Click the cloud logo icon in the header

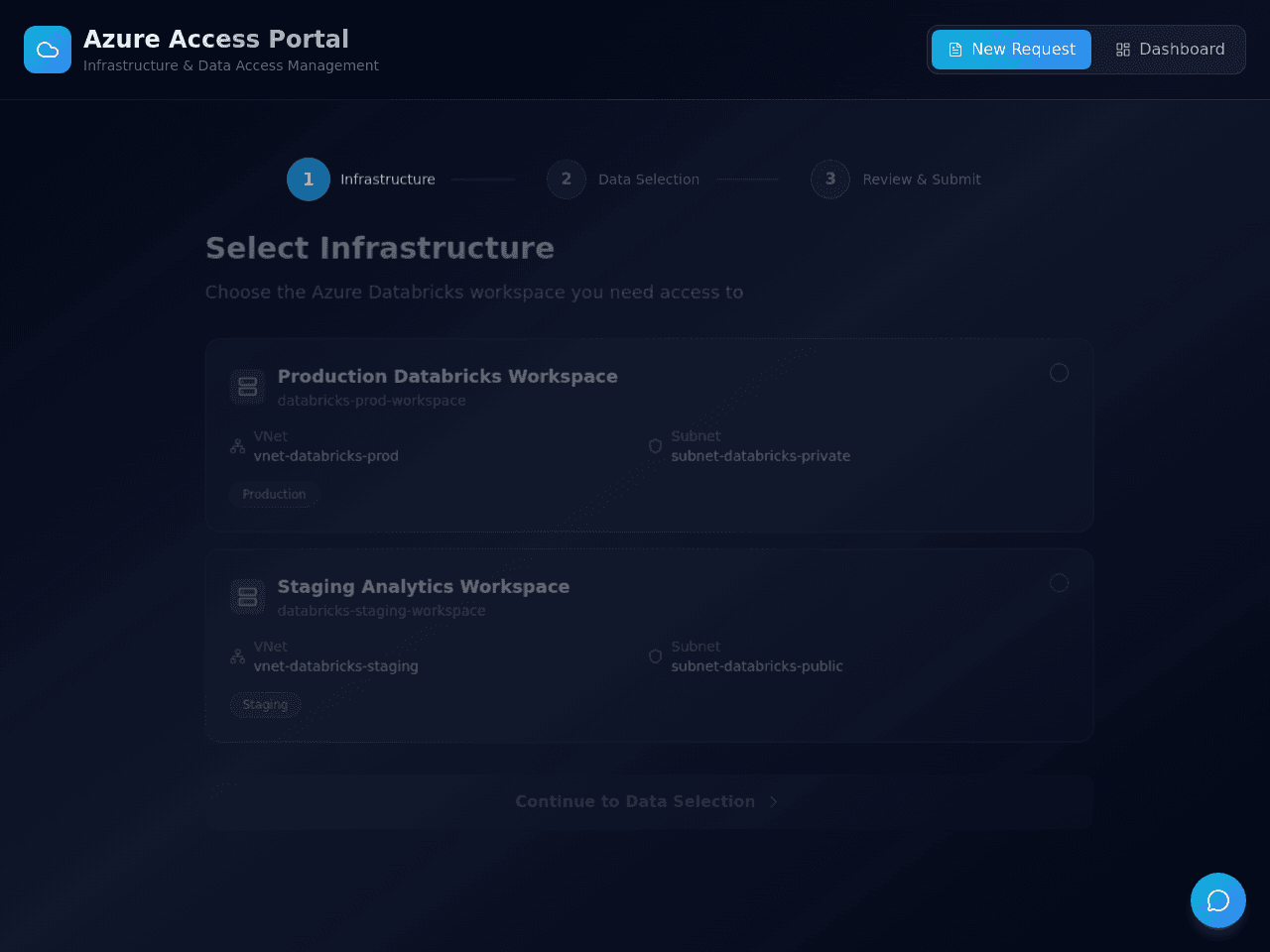pyautogui.click(x=48, y=50)
